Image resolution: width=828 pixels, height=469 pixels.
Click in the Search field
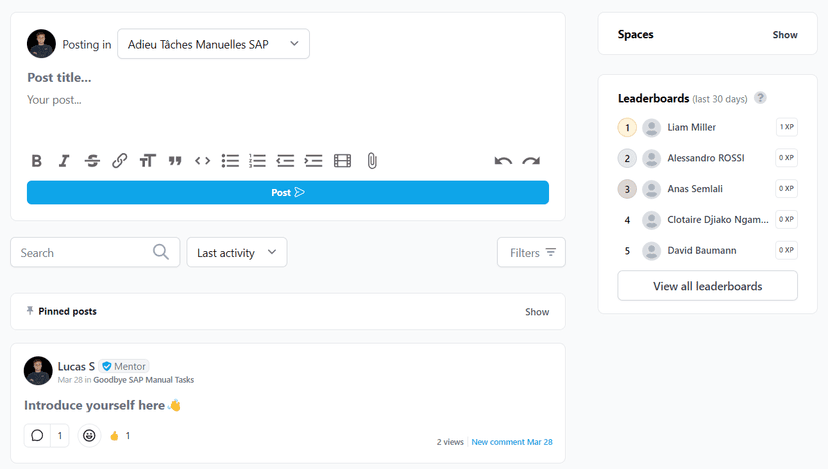[85, 253]
